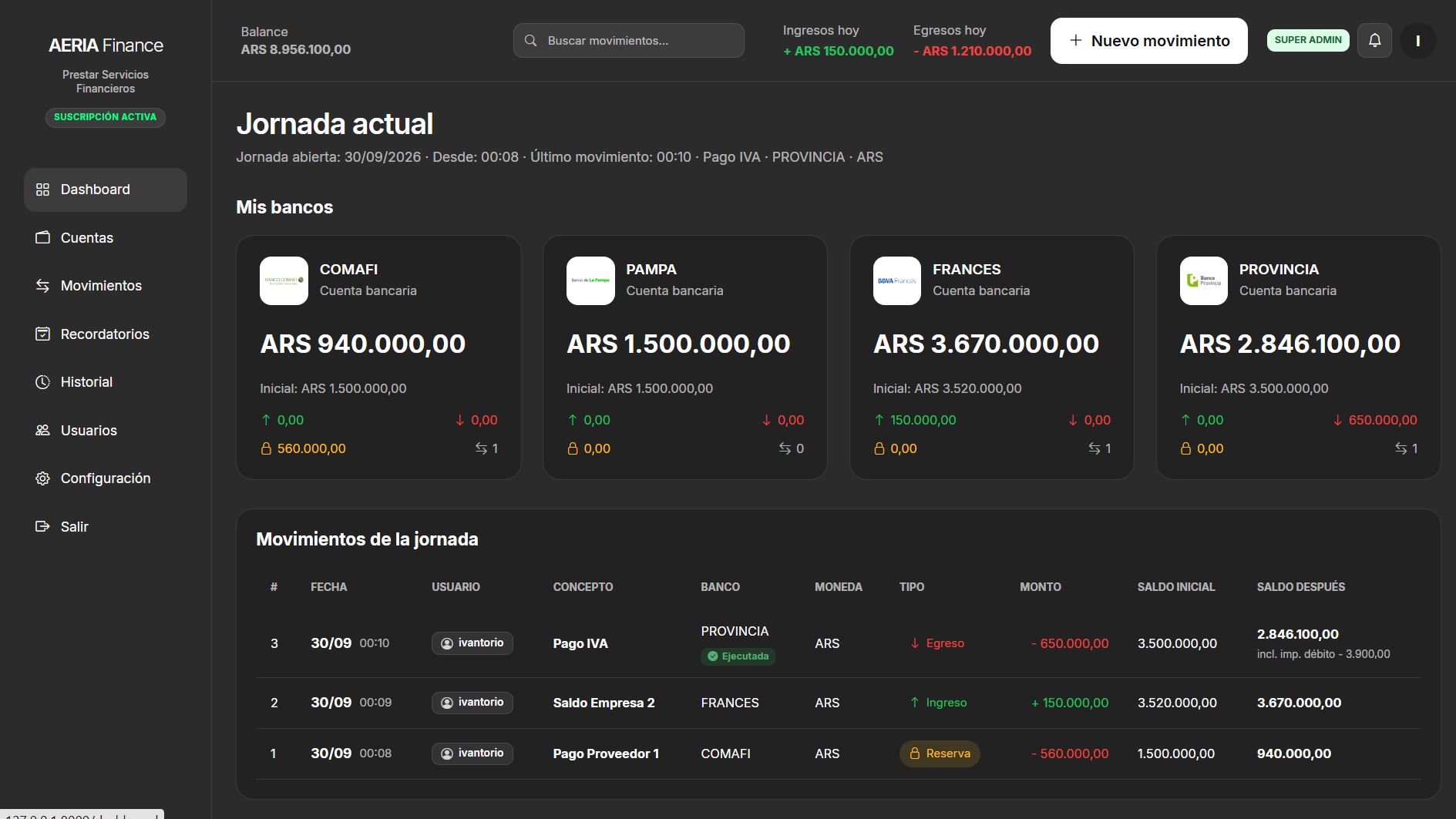
Task: Click the transfers icon in PAMPA card
Action: click(785, 448)
